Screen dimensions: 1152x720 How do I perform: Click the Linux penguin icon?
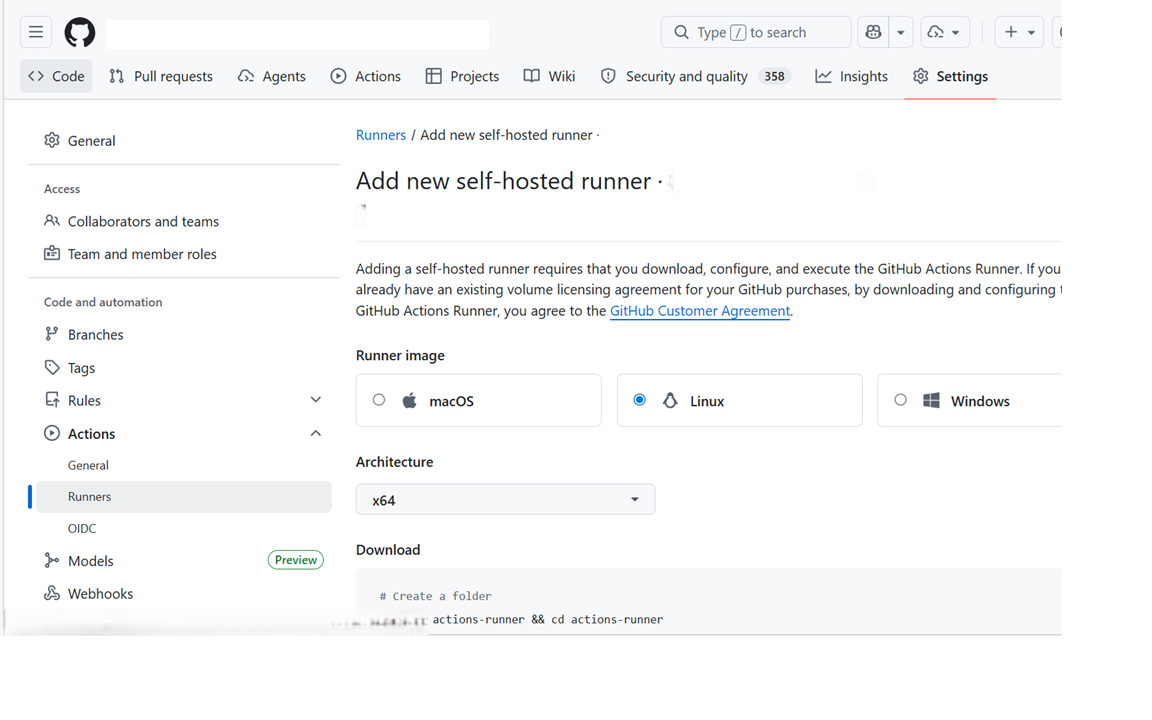coord(670,400)
